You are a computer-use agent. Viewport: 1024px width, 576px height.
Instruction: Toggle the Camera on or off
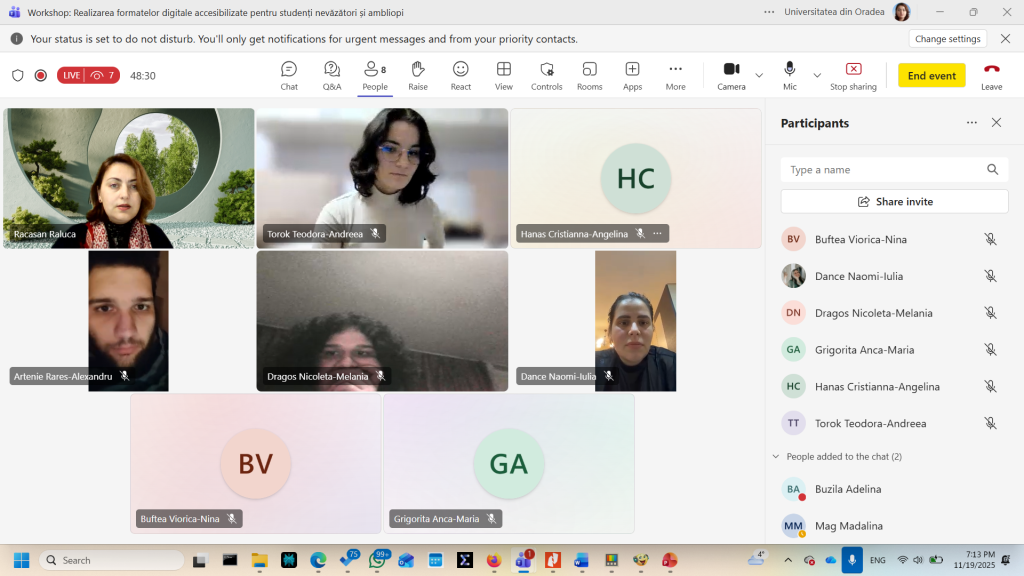[x=731, y=75]
